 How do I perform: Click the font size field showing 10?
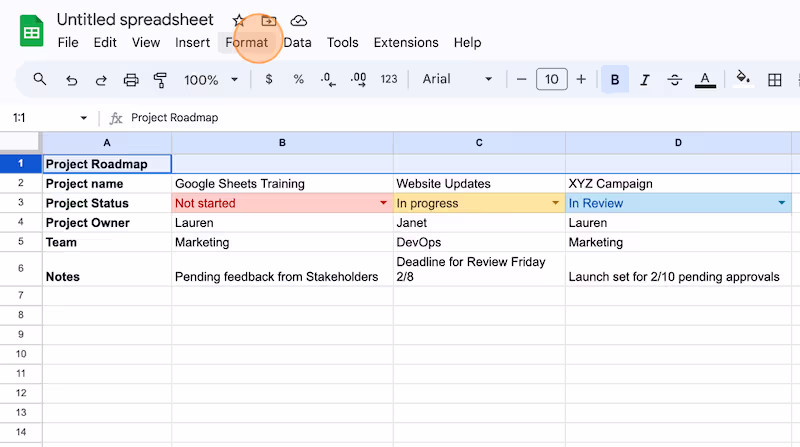552,79
